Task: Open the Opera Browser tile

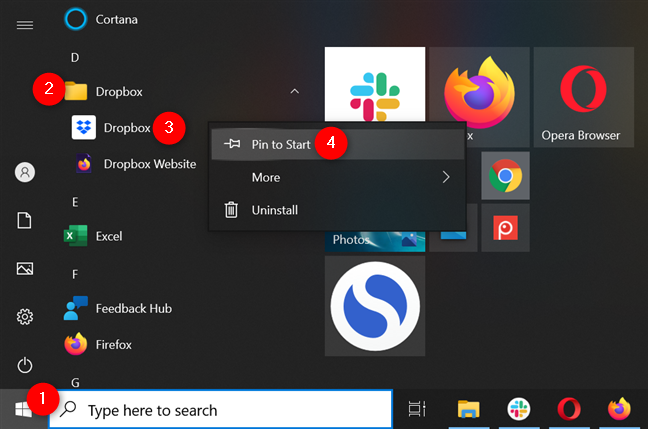Action: [584, 97]
